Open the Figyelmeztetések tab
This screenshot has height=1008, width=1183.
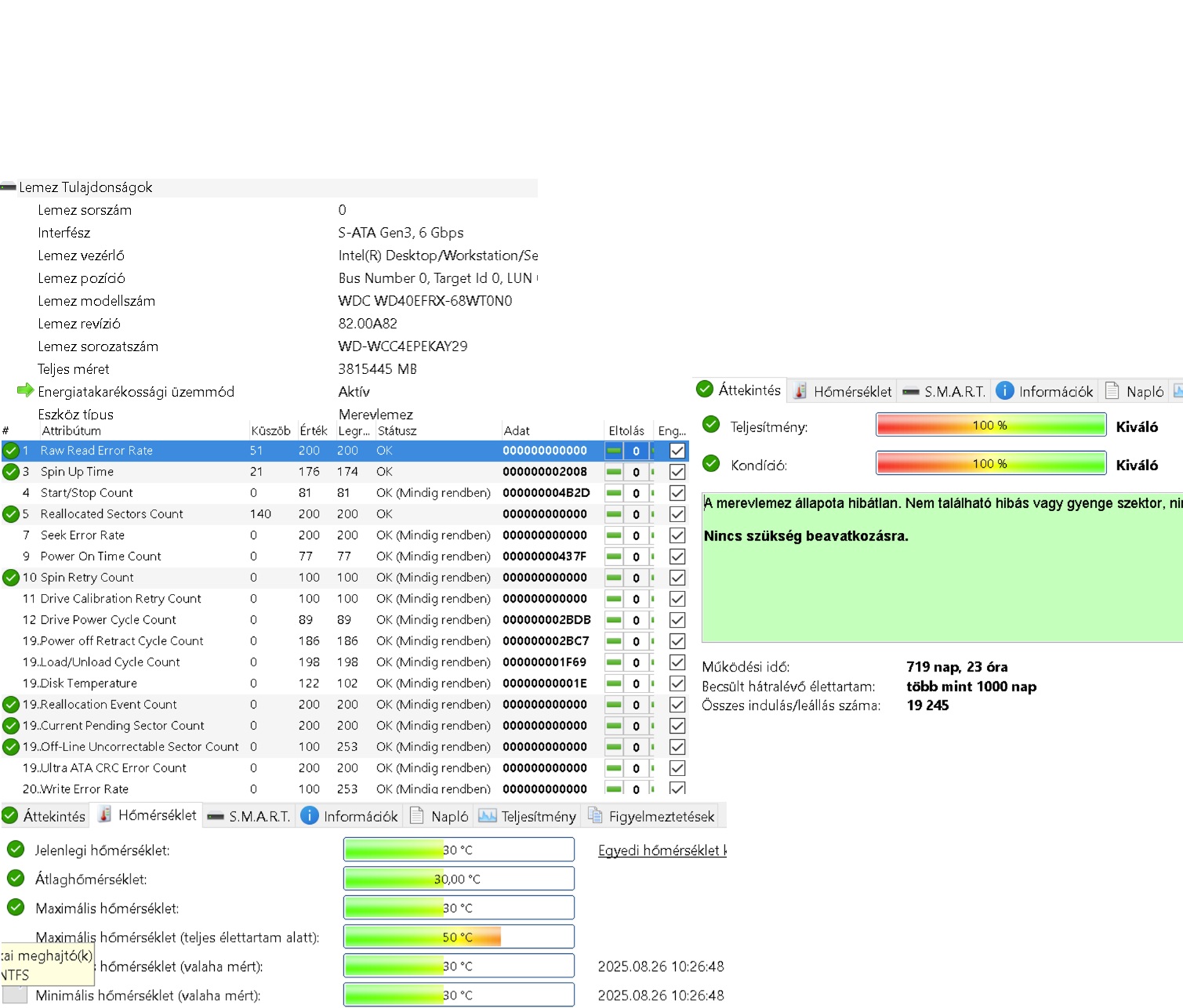pos(651,816)
